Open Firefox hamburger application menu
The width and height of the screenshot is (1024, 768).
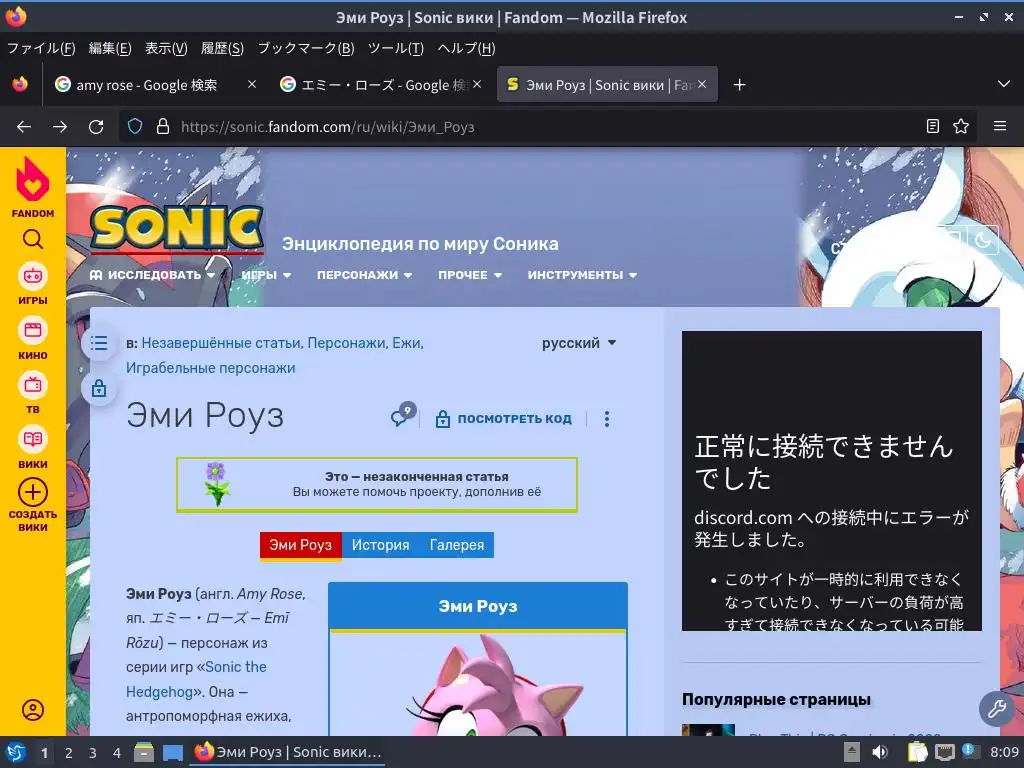[1000, 126]
